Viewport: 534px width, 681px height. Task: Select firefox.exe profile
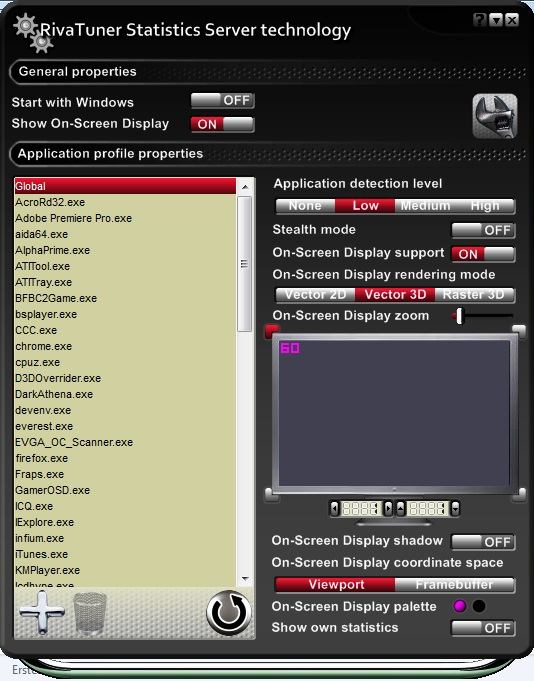[x=125, y=458]
